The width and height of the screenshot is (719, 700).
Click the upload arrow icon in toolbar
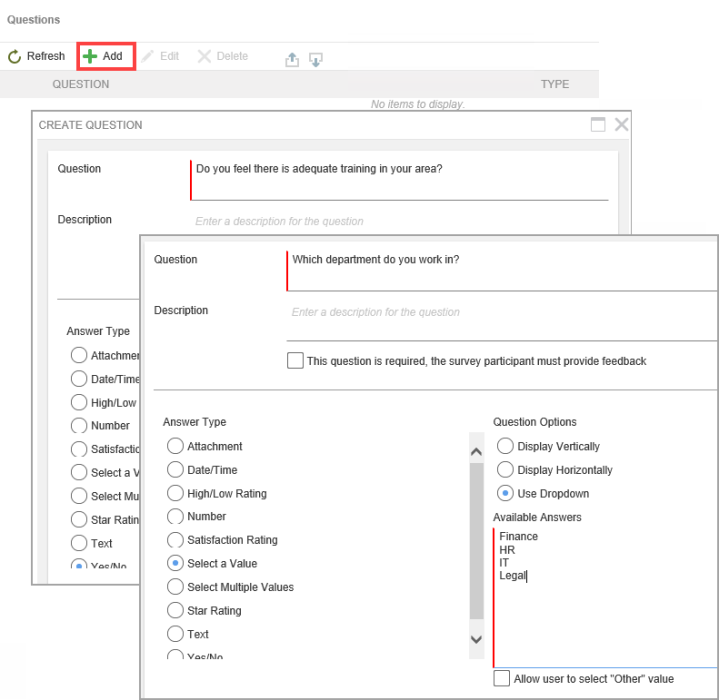coord(292,59)
